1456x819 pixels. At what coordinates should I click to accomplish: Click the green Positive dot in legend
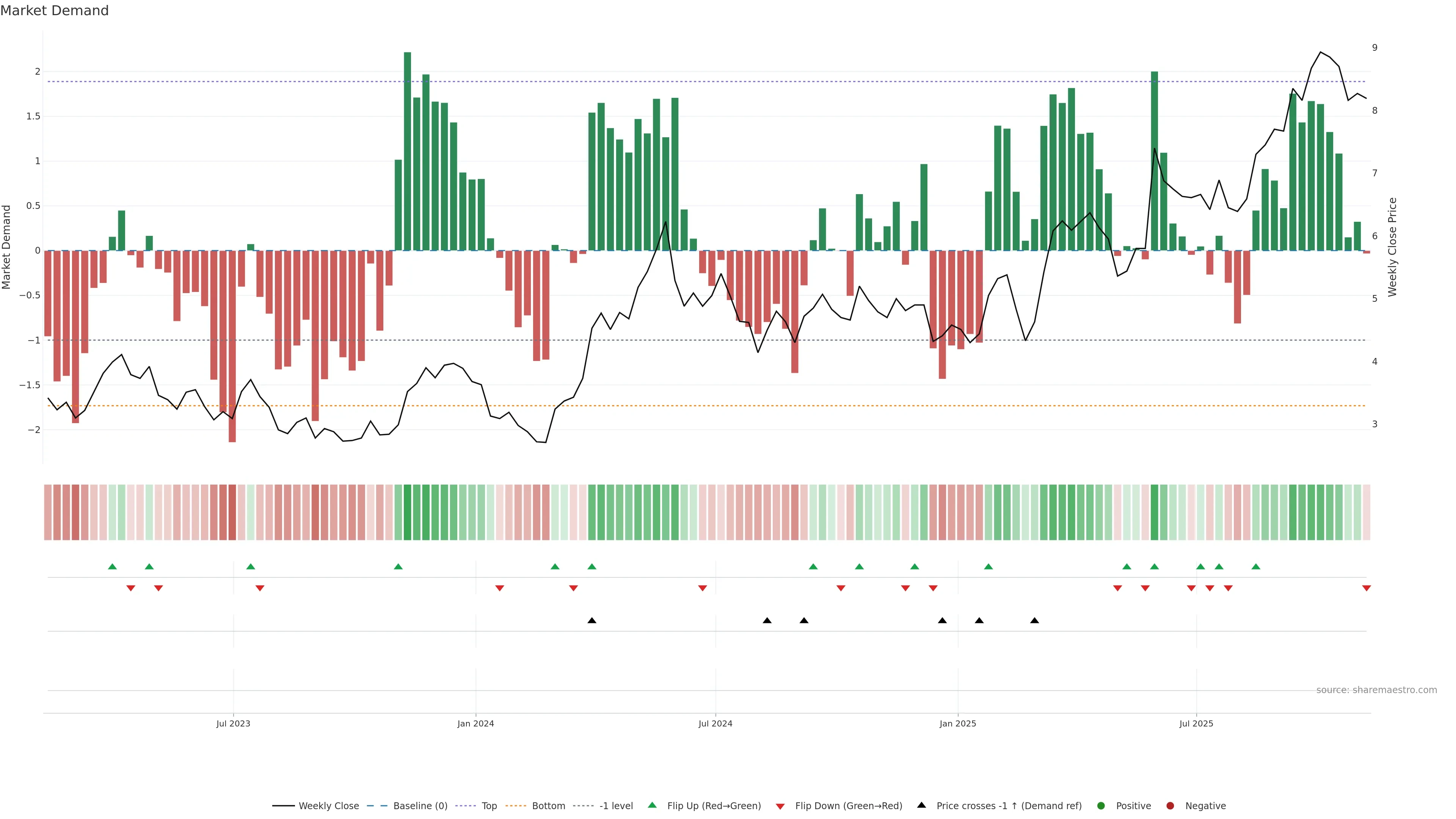pos(1100,806)
